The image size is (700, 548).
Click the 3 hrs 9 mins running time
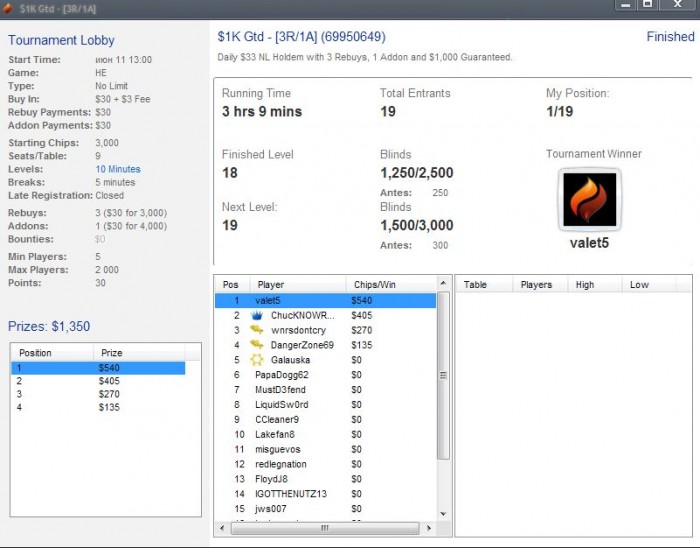[262, 112]
